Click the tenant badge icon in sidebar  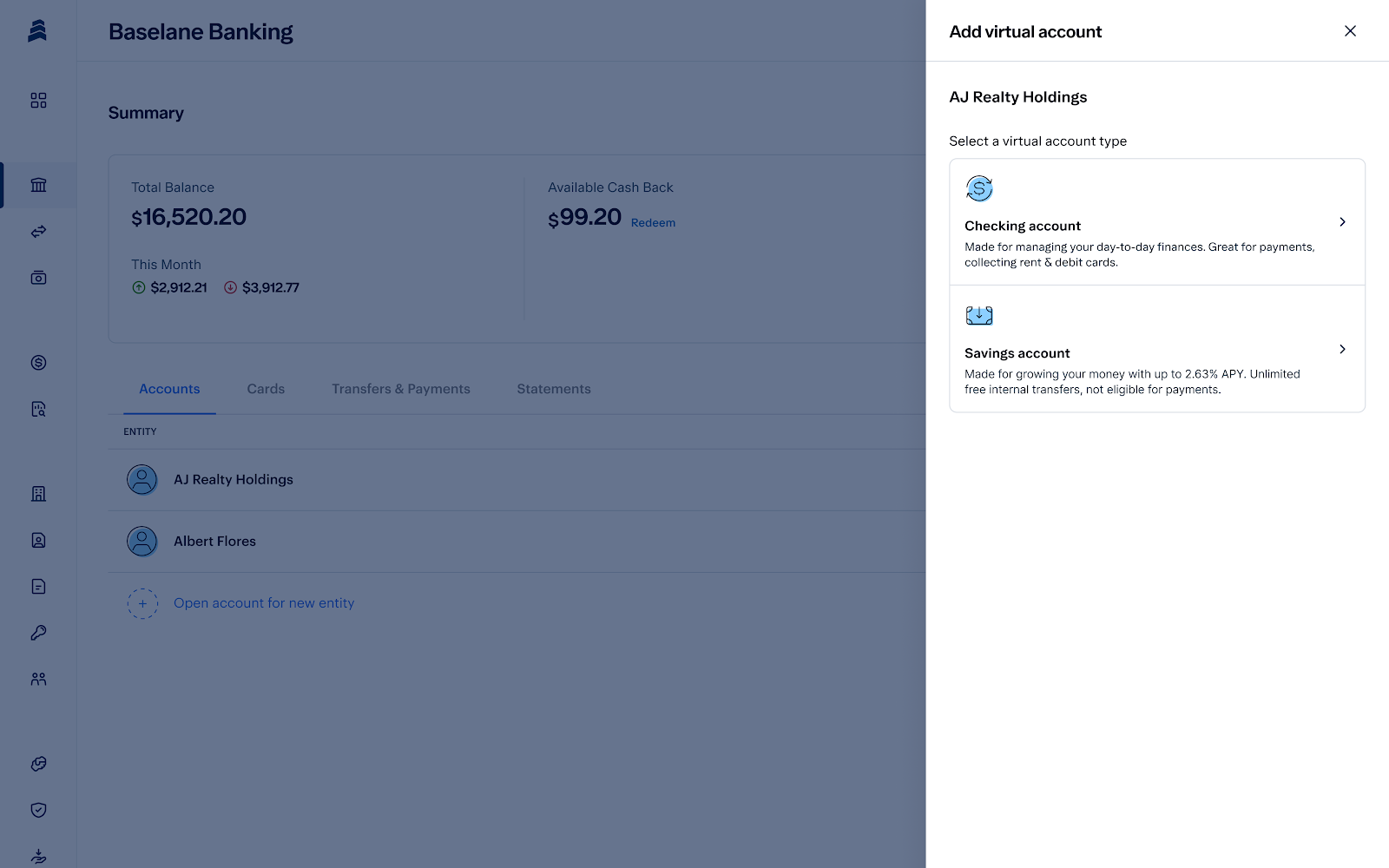pyautogui.click(x=38, y=540)
